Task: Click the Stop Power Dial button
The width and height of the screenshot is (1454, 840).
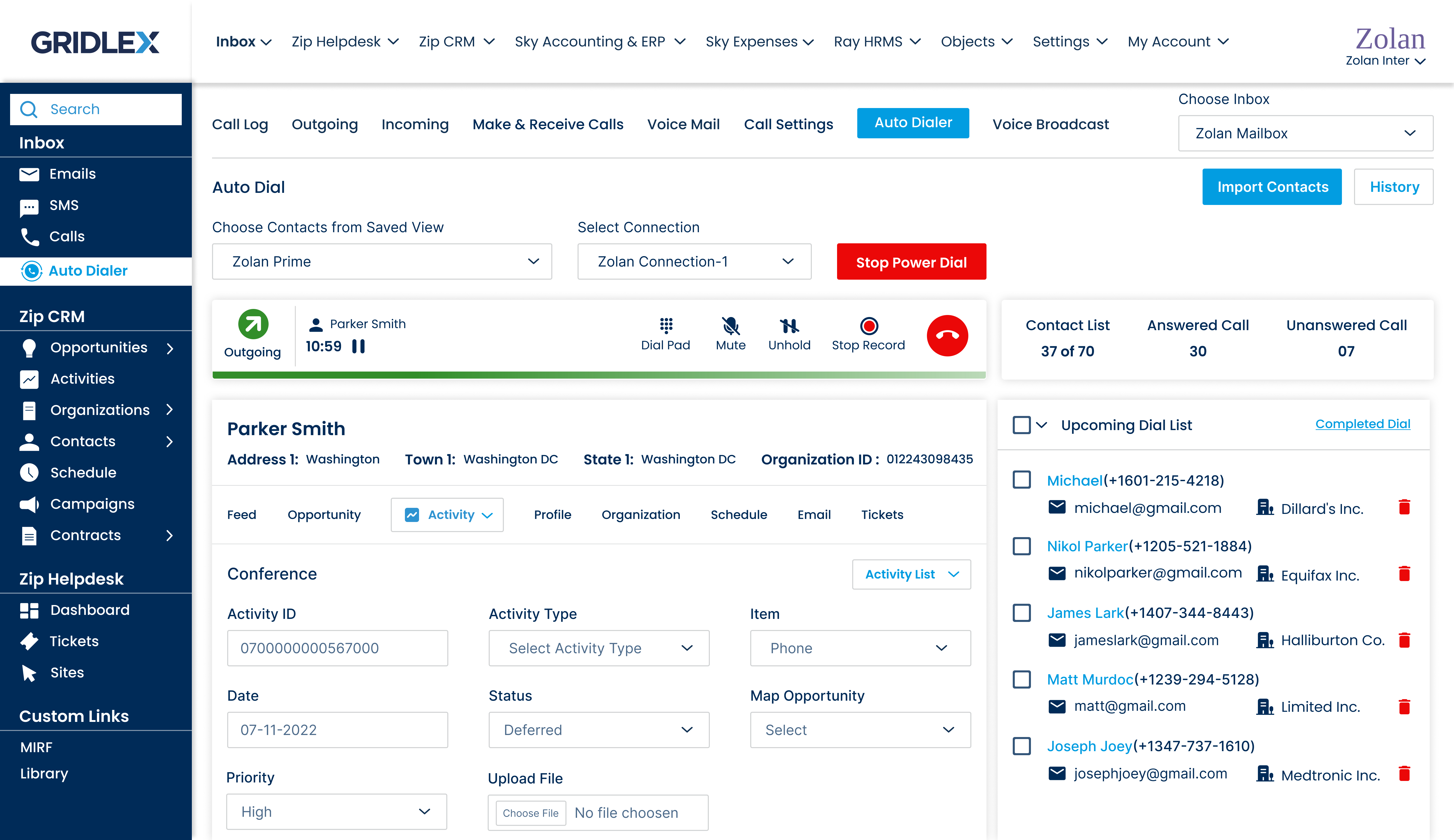Action: (911, 262)
